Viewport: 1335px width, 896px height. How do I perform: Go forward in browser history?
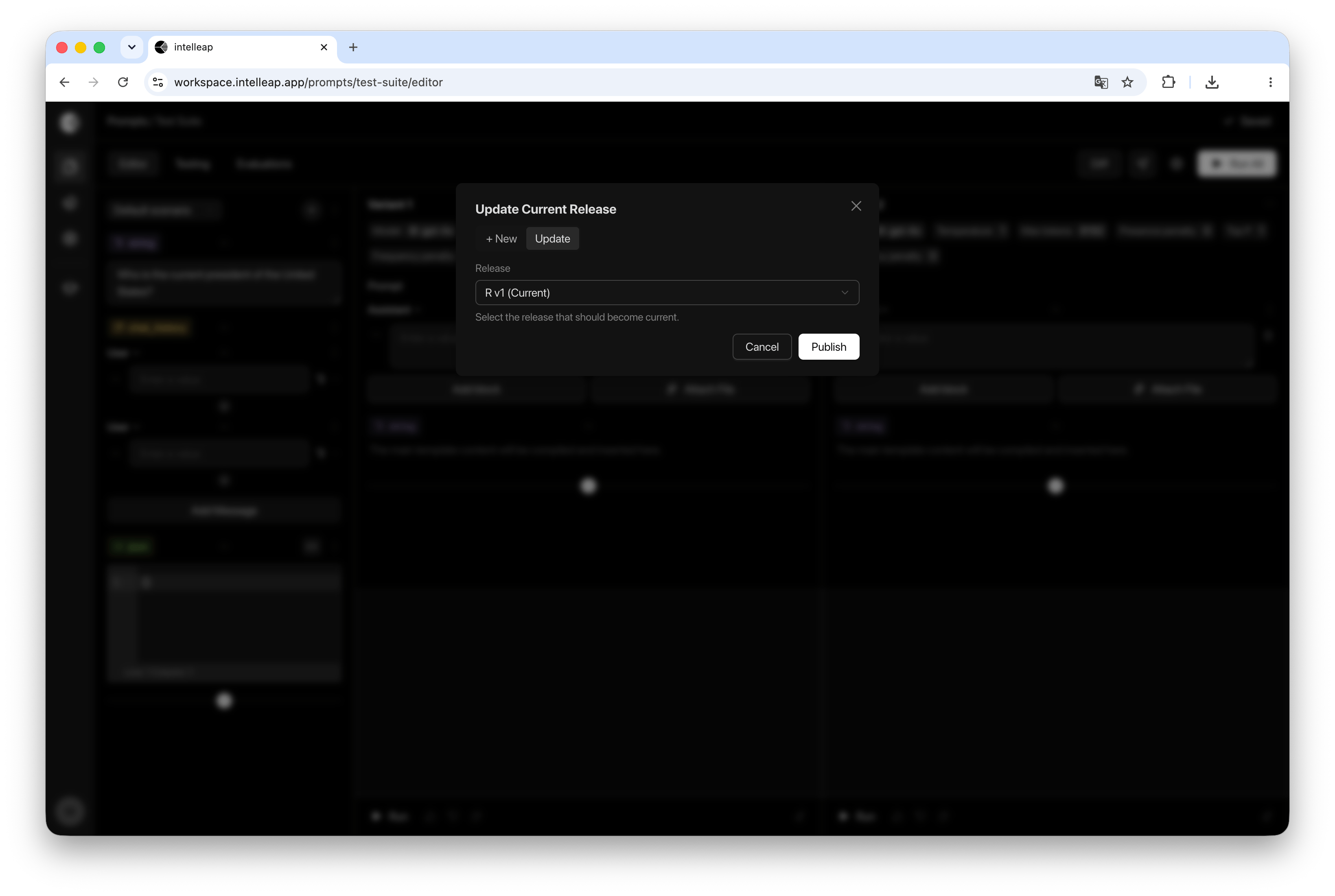94,82
